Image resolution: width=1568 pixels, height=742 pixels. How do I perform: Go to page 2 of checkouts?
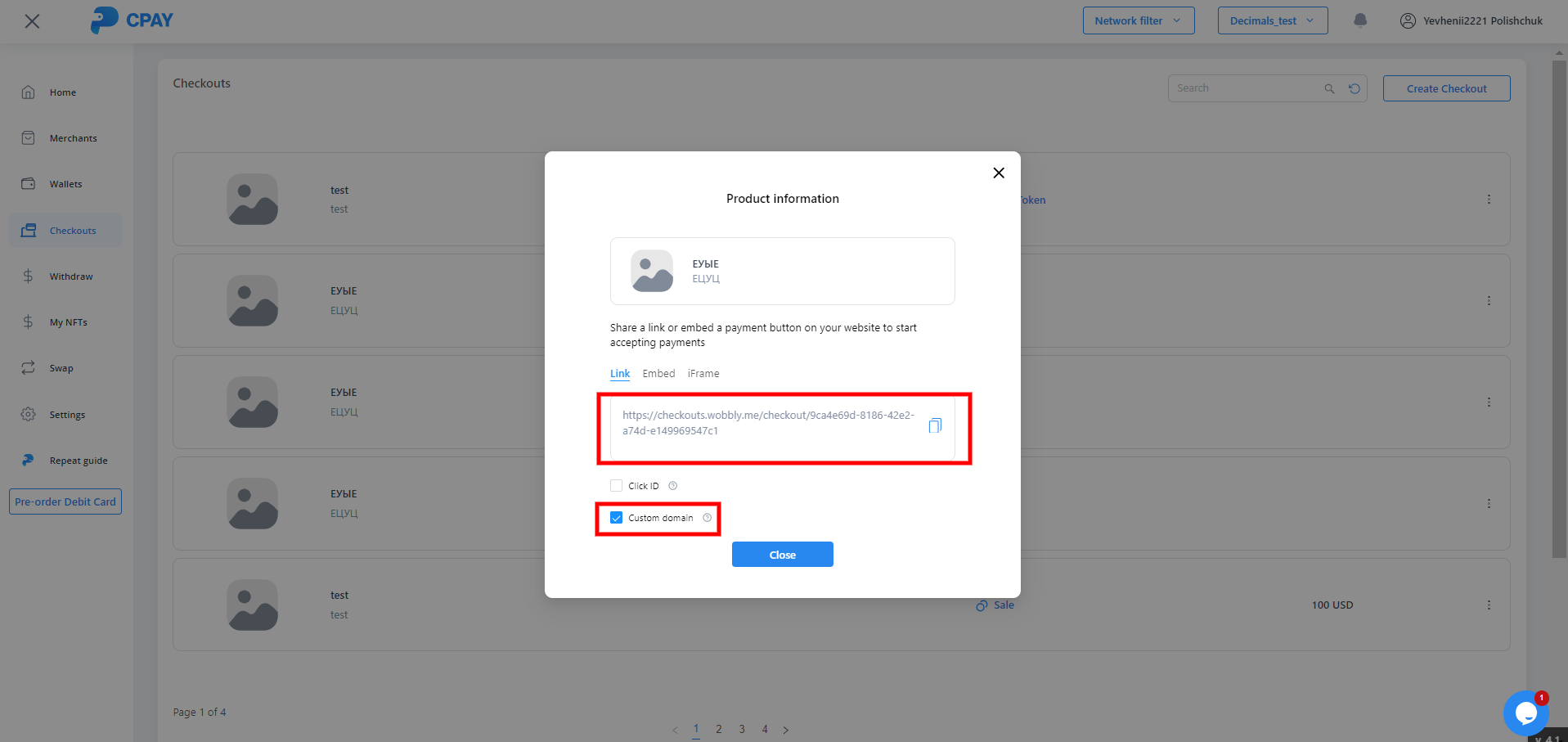click(x=719, y=729)
